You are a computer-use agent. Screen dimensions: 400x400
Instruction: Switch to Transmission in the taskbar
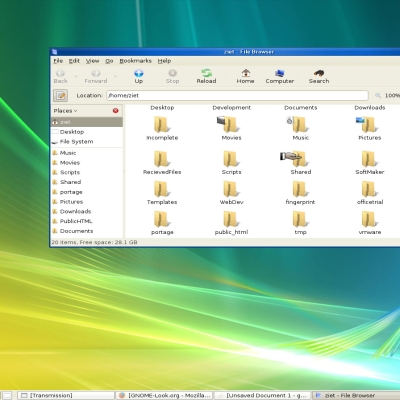(66, 395)
